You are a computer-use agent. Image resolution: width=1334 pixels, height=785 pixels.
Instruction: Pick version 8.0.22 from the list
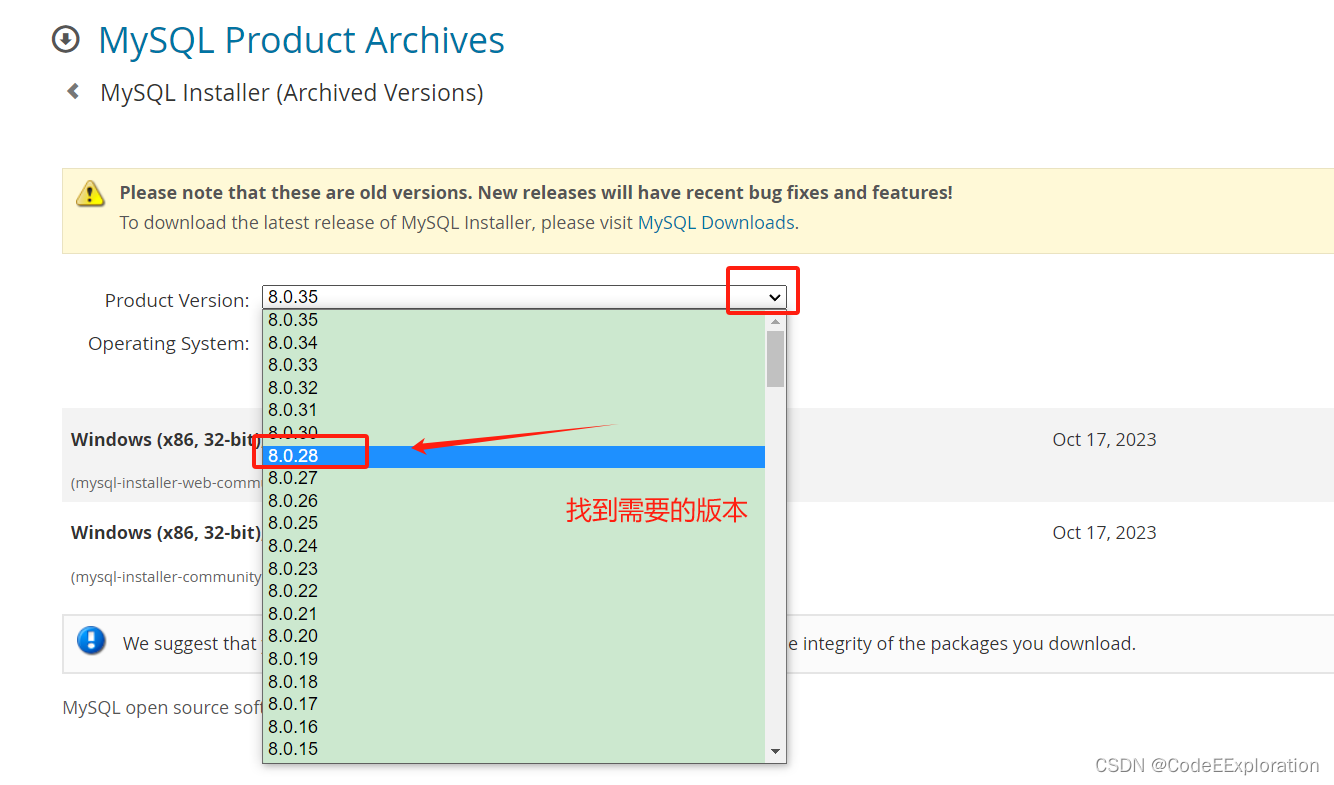pyautogui.click(x=514, y=591)
